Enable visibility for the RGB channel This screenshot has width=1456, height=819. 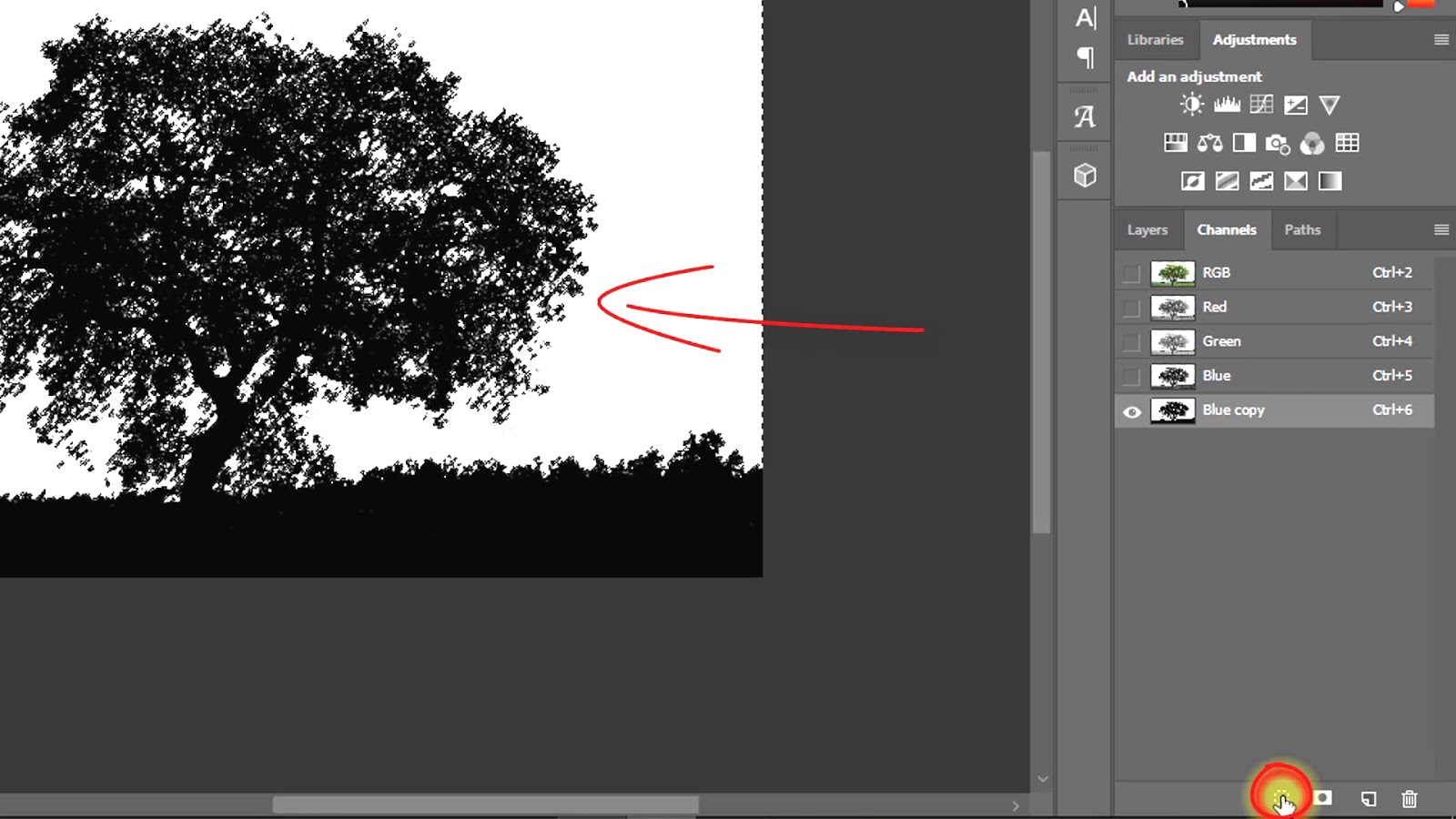coord(1131,272)
